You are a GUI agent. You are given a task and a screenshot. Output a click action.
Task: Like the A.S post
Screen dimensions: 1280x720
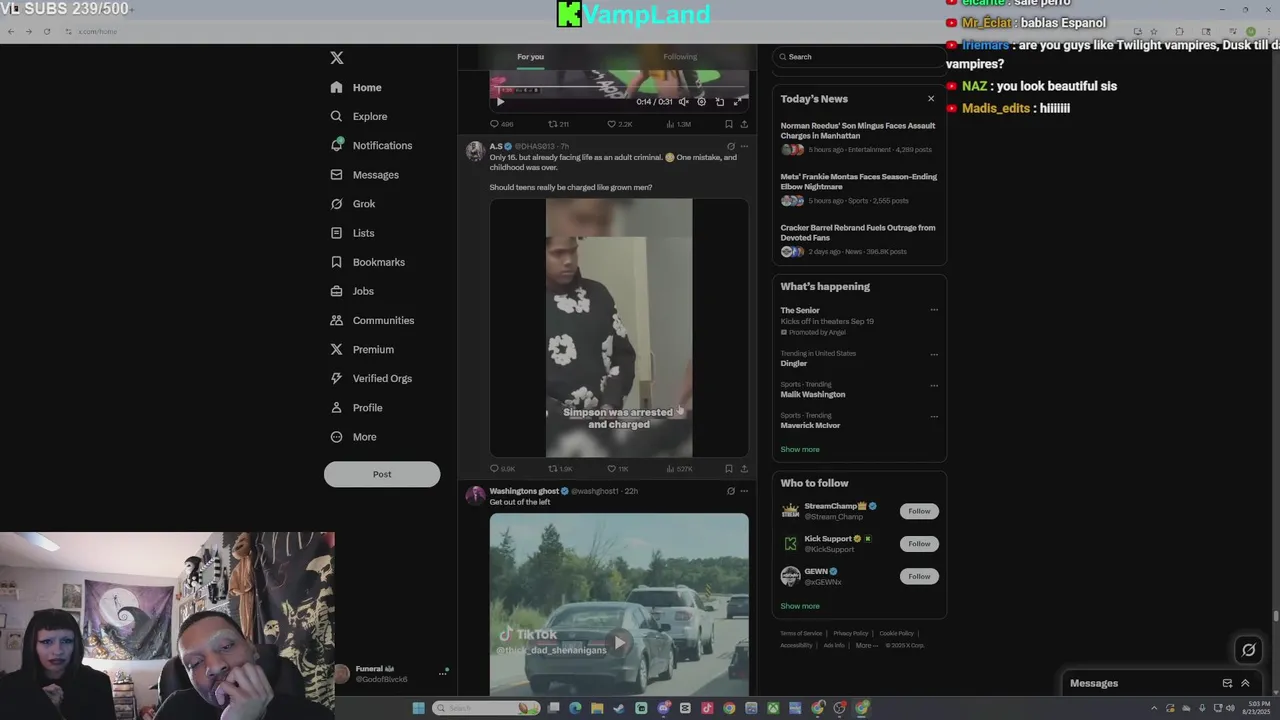click(x=618, y=468)
